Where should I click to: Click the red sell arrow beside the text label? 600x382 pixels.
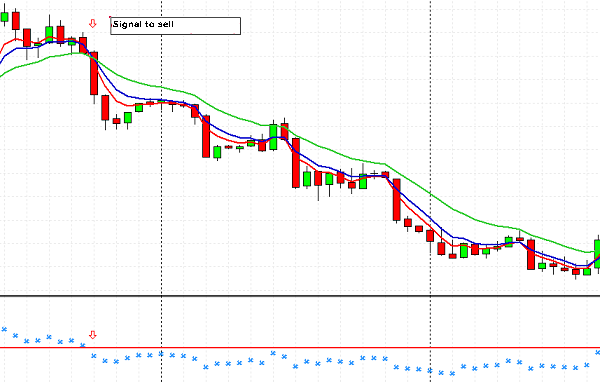[93, 24]
